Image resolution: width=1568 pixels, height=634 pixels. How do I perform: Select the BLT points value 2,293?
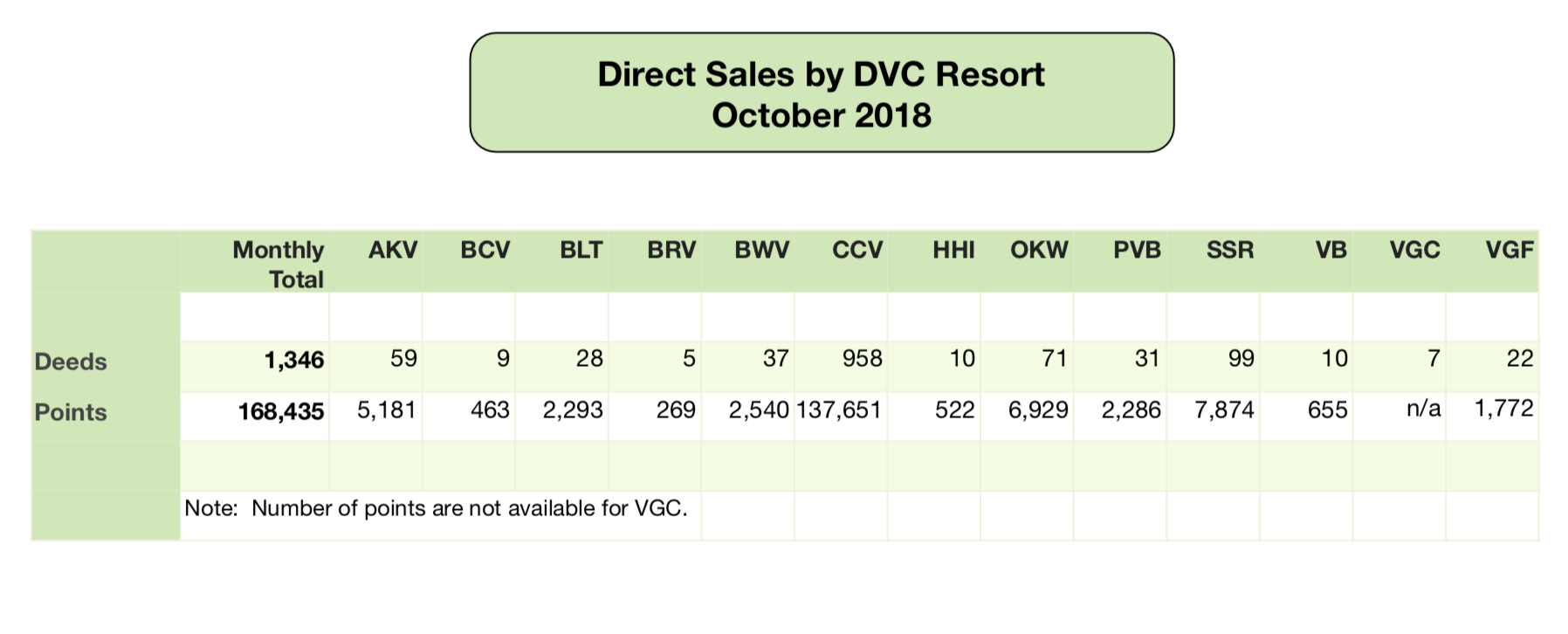(573, 410)
